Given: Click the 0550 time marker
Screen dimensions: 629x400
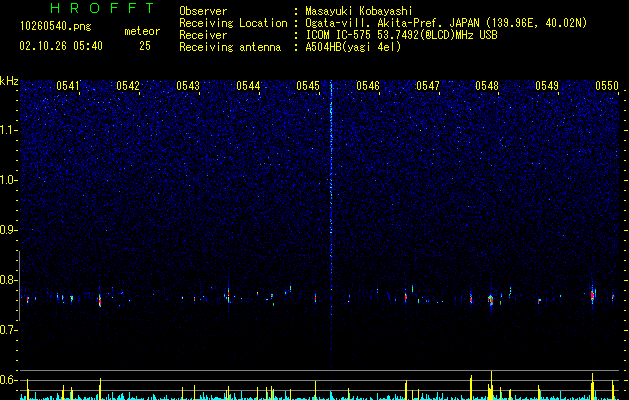Looking at the screenshot, I should pos(607,86).
